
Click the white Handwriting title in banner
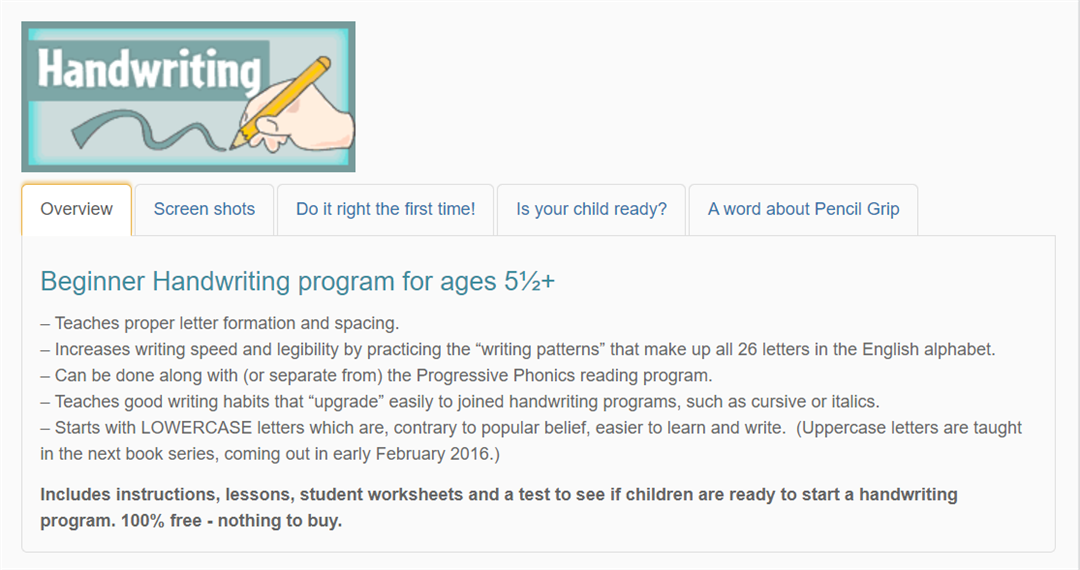(149, 70)
